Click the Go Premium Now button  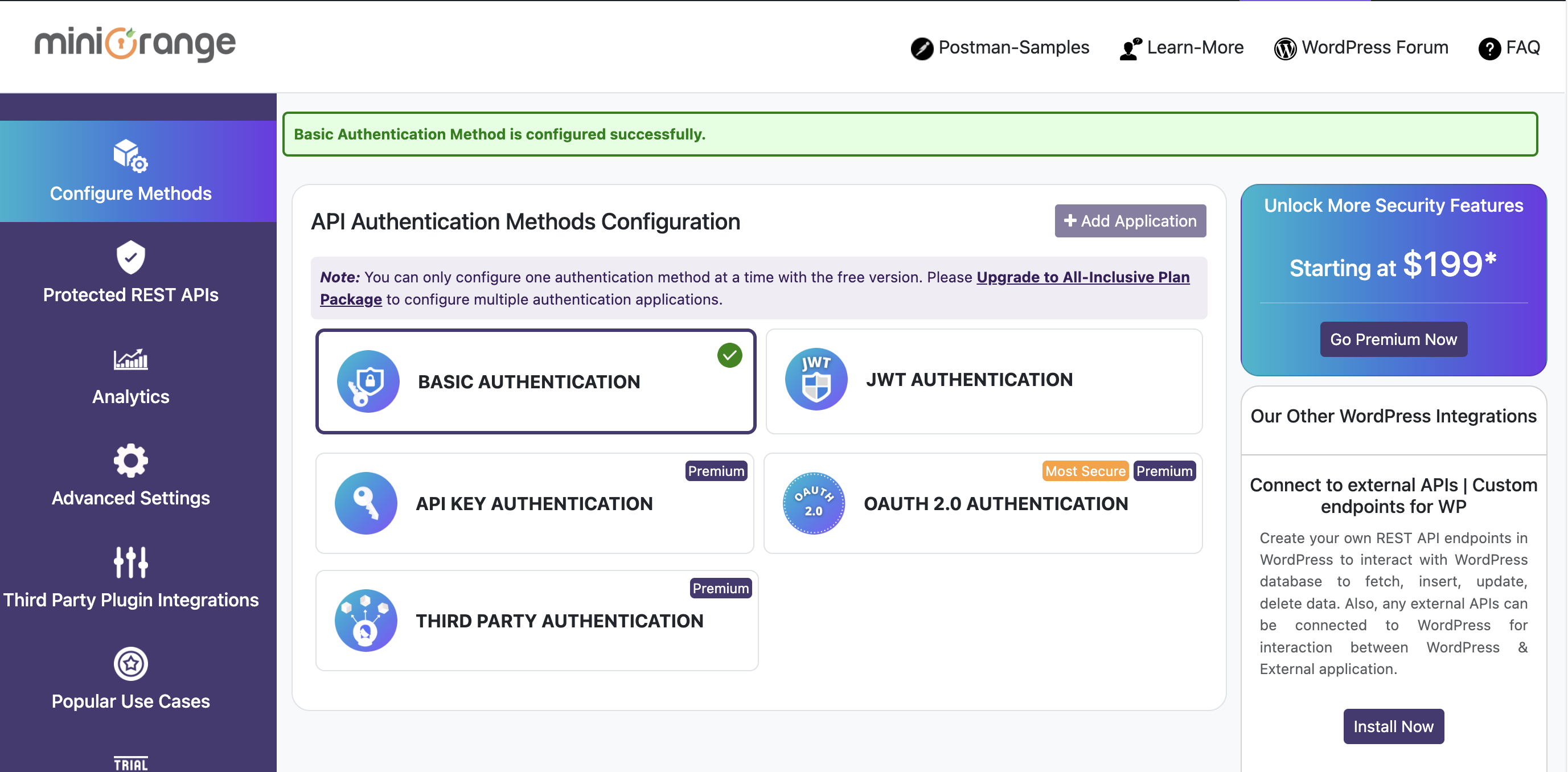click(x=1393, y=339)
